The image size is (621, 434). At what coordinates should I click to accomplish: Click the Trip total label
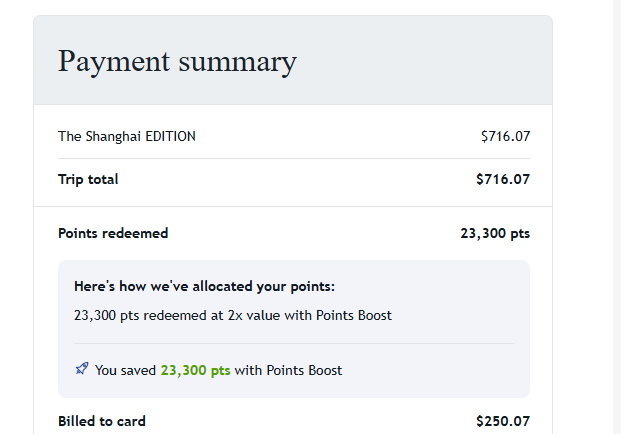[88, 180]
